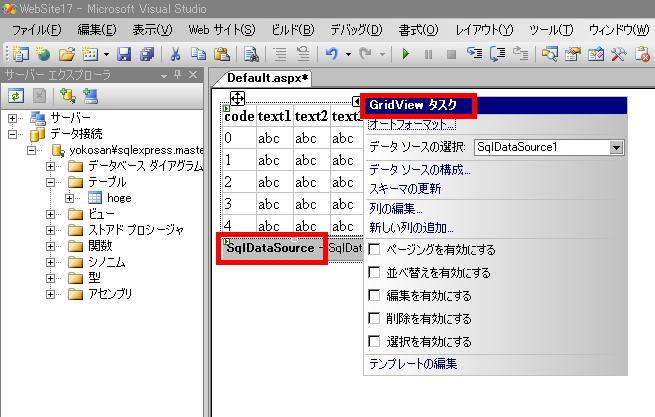Click the Save All toolbar icon
The width and height of the screenshot is (655, 417).
coord(147,54)
